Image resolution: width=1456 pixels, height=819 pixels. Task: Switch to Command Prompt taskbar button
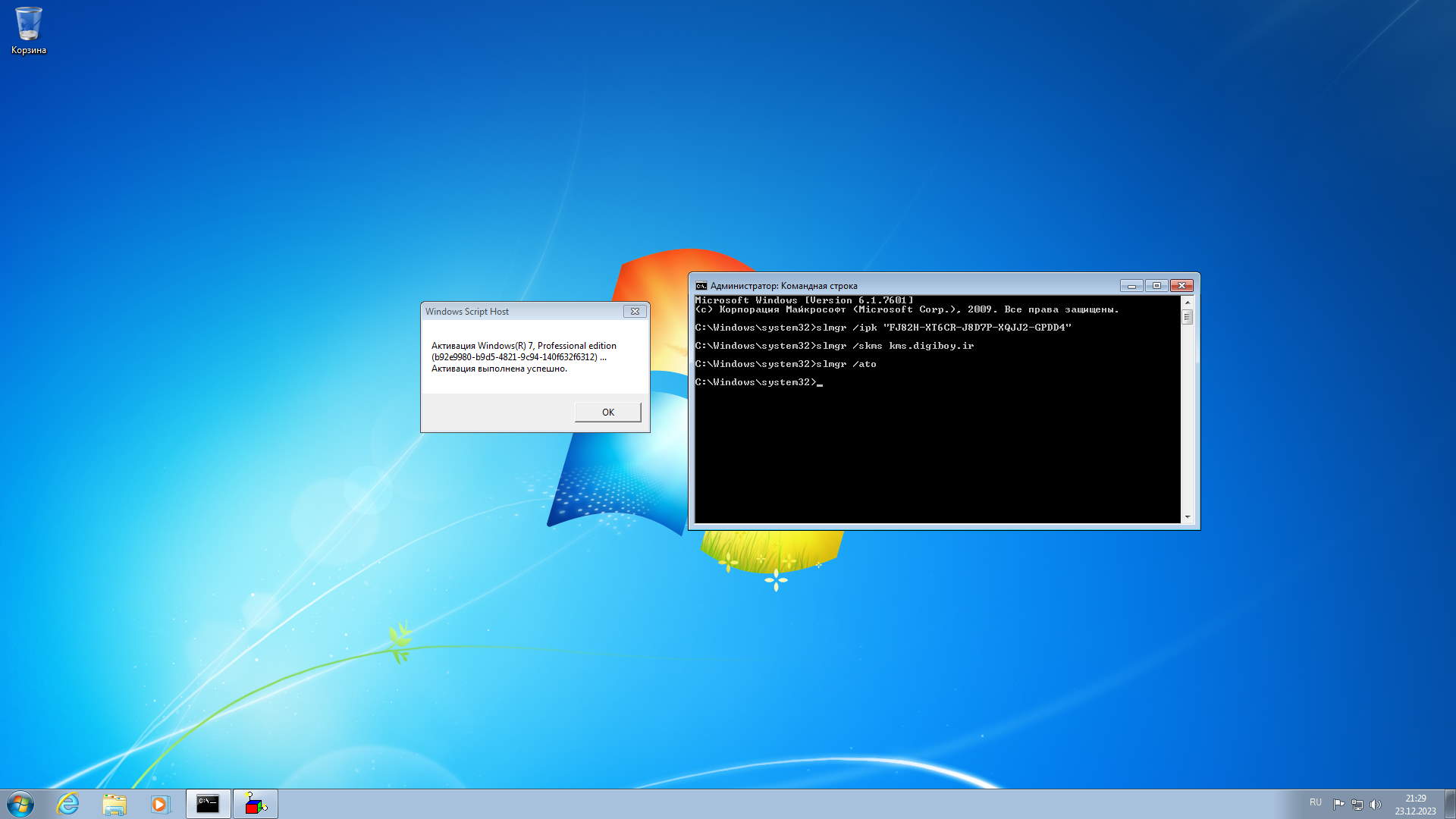click(208, 804)
